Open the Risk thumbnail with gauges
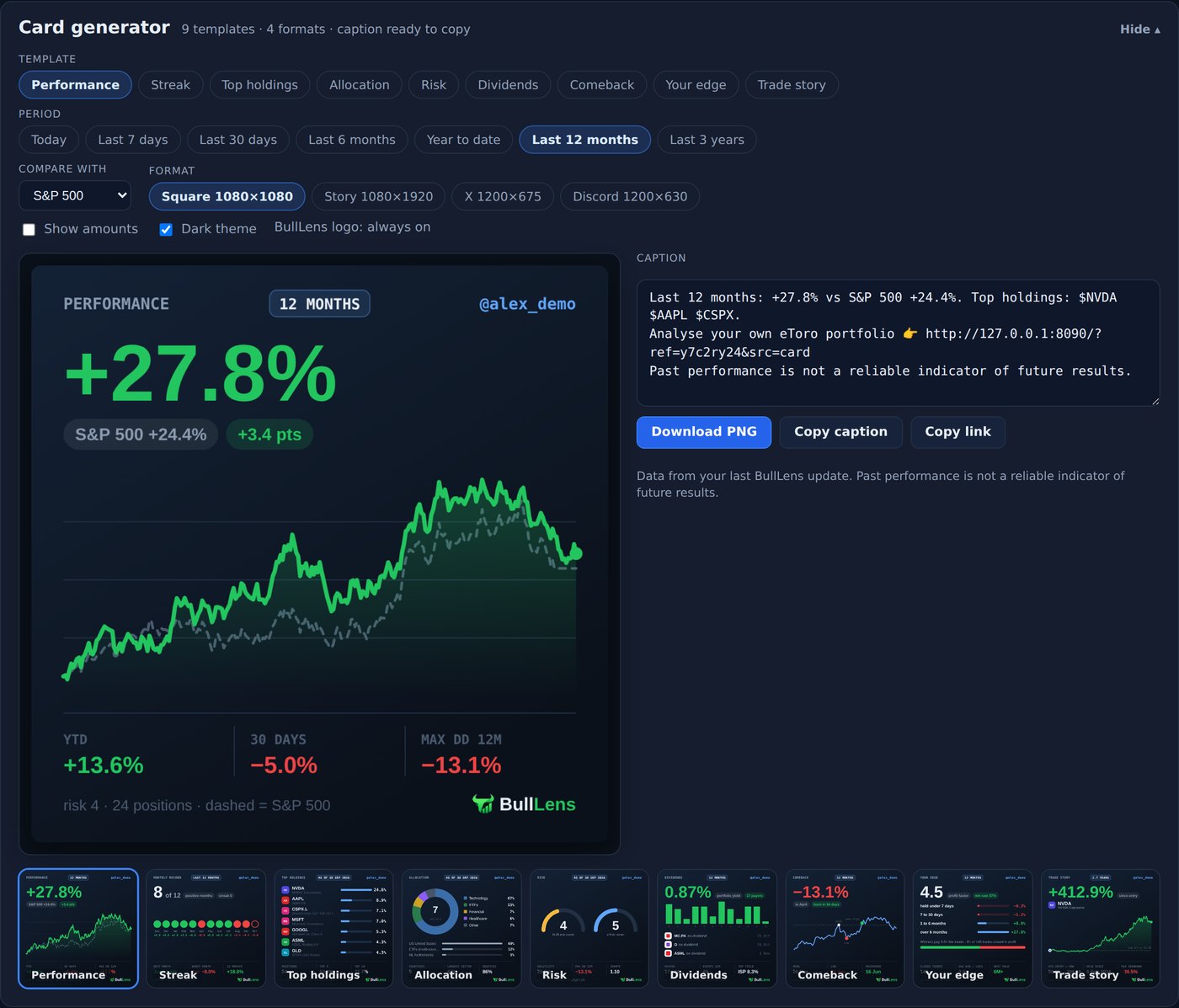The width and height of the screenshot is (1179, 1008). tap(589, 929)
